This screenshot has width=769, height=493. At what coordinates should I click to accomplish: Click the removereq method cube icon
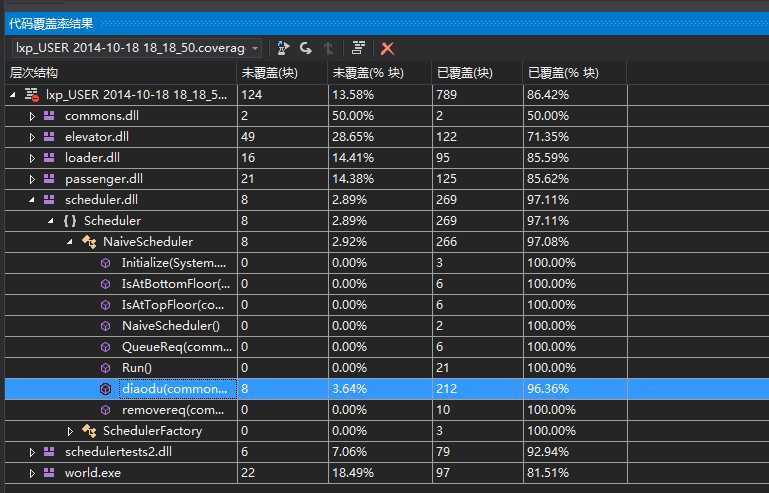pyautogui.click(x=105, y=410)
